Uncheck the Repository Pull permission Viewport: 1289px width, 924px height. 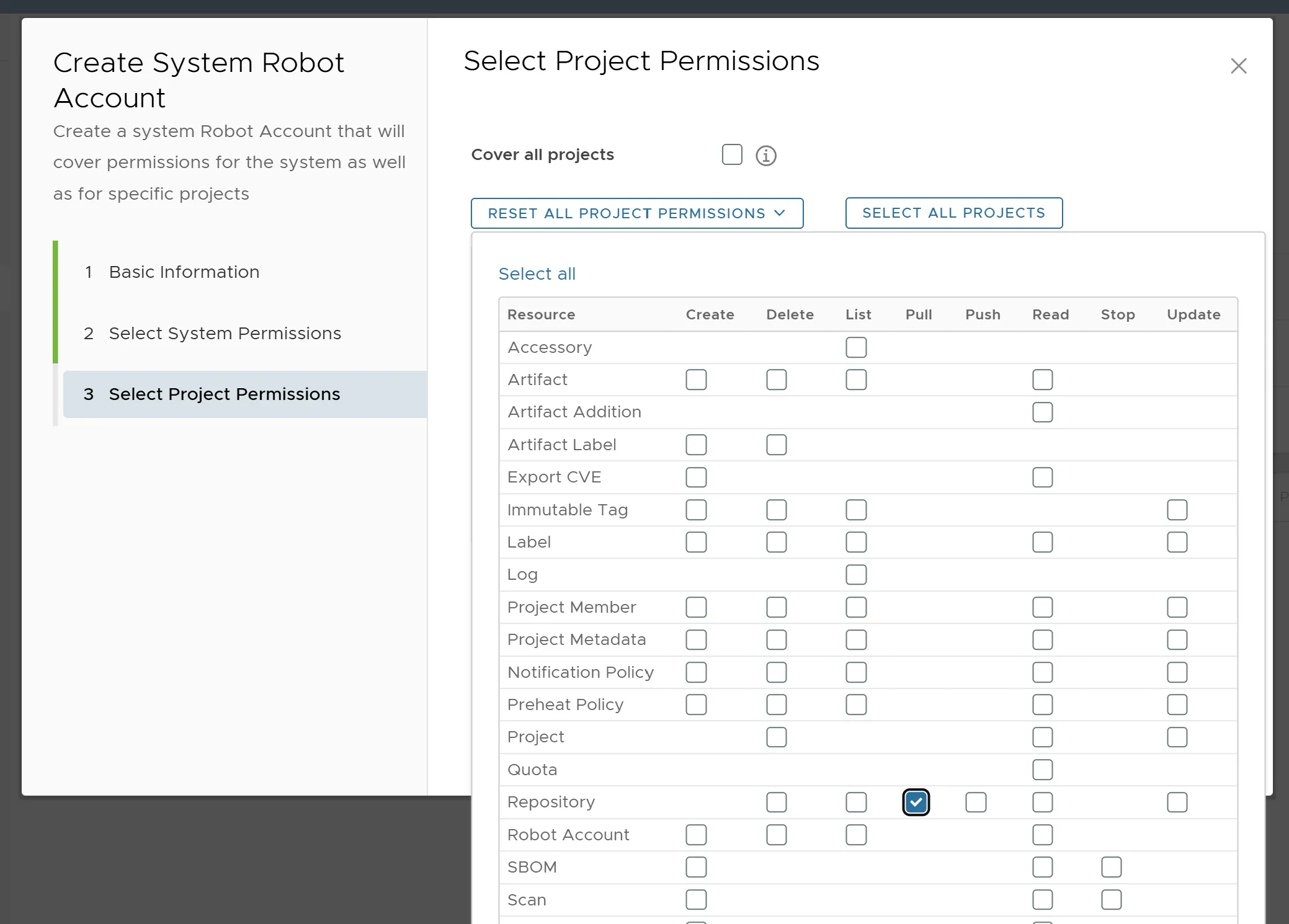click(916, 802)
